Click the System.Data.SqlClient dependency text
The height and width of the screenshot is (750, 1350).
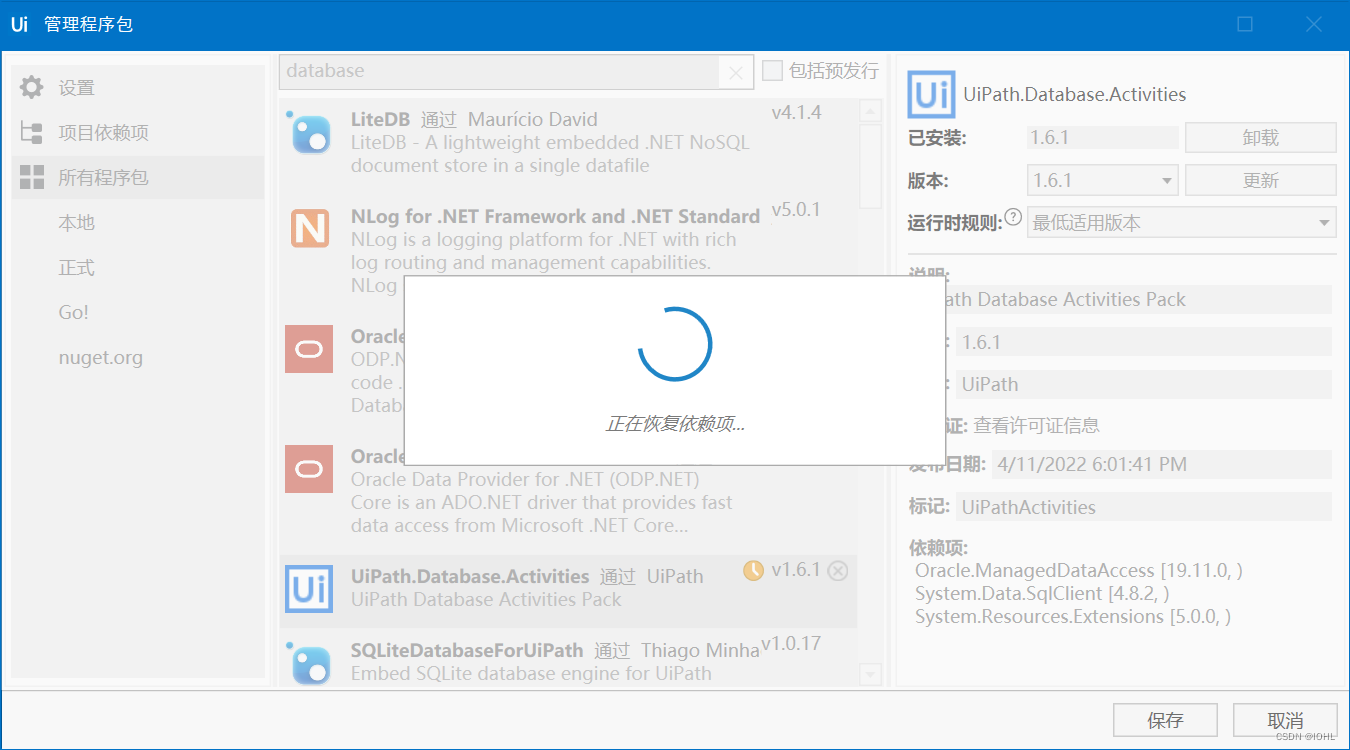pyautogui.click(x=1042, y=593)
